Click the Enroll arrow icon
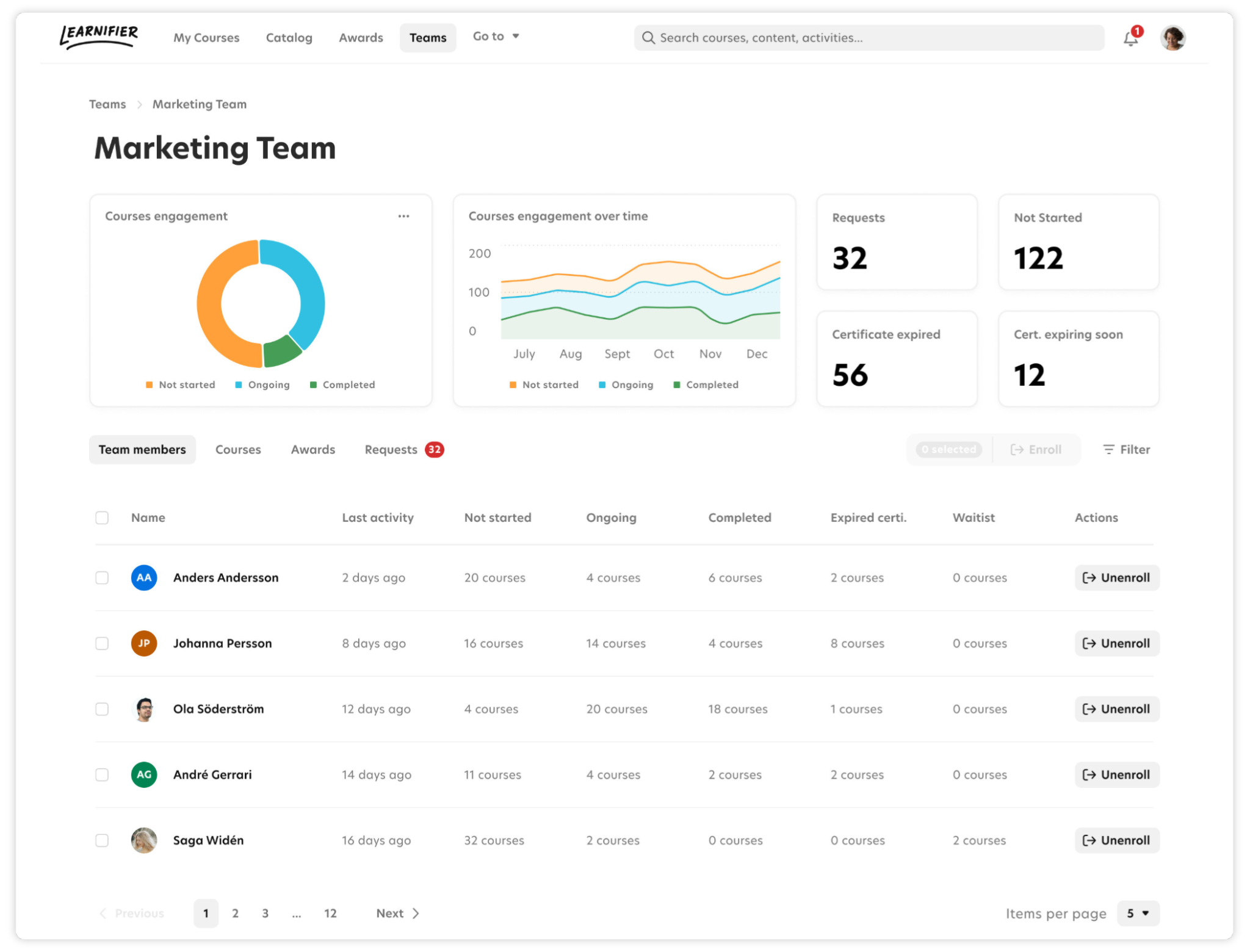The image size is (1250, 952). pos(1017,450)
